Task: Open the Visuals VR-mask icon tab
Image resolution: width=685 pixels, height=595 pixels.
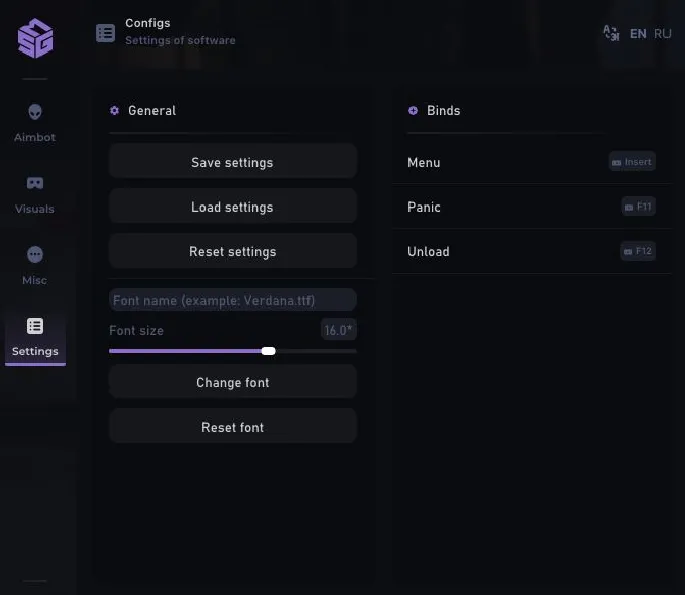Action: point(35,183)
